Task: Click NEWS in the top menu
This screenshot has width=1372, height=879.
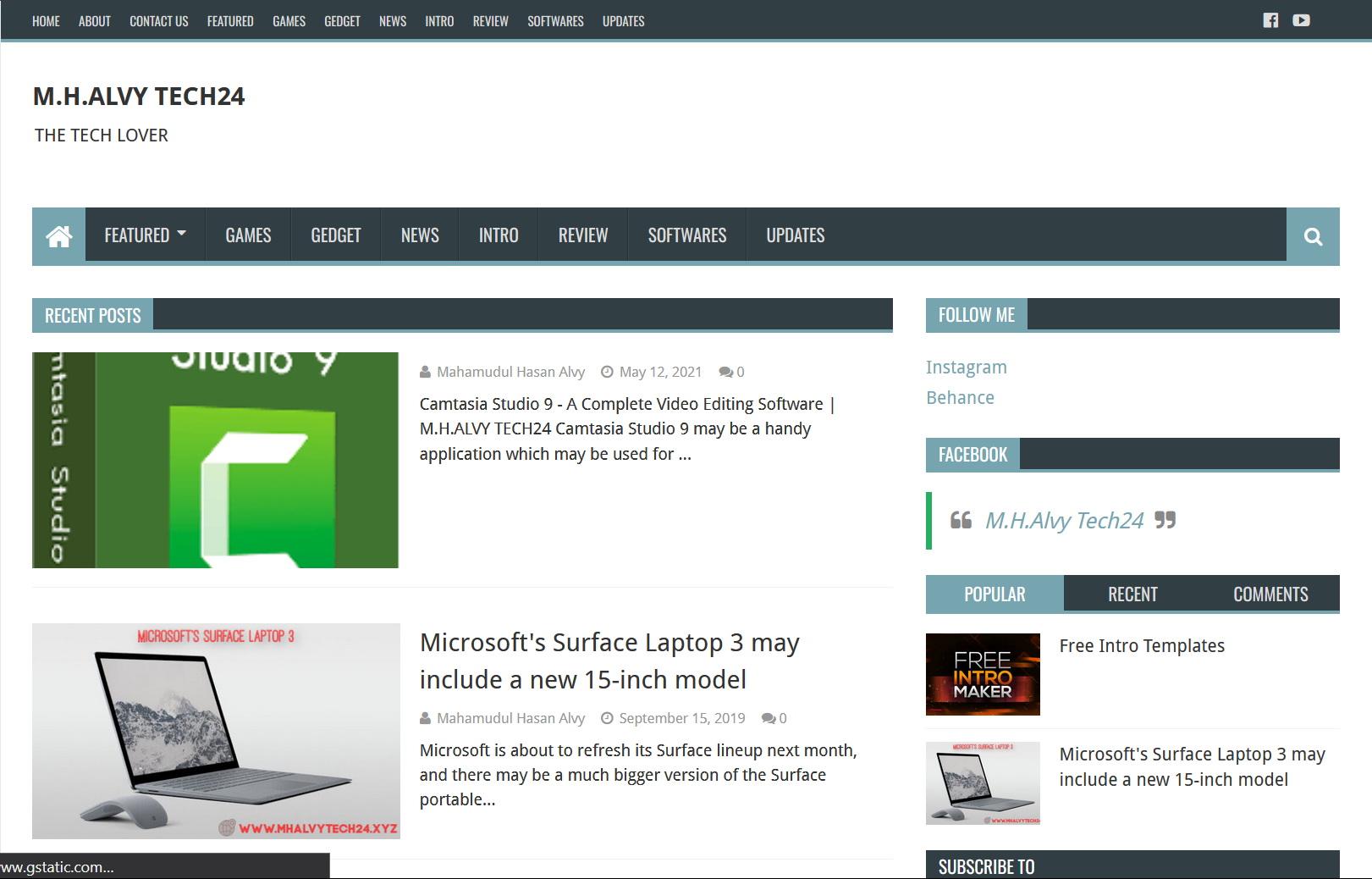Action: pyautogui.click(x=393, y=21)
